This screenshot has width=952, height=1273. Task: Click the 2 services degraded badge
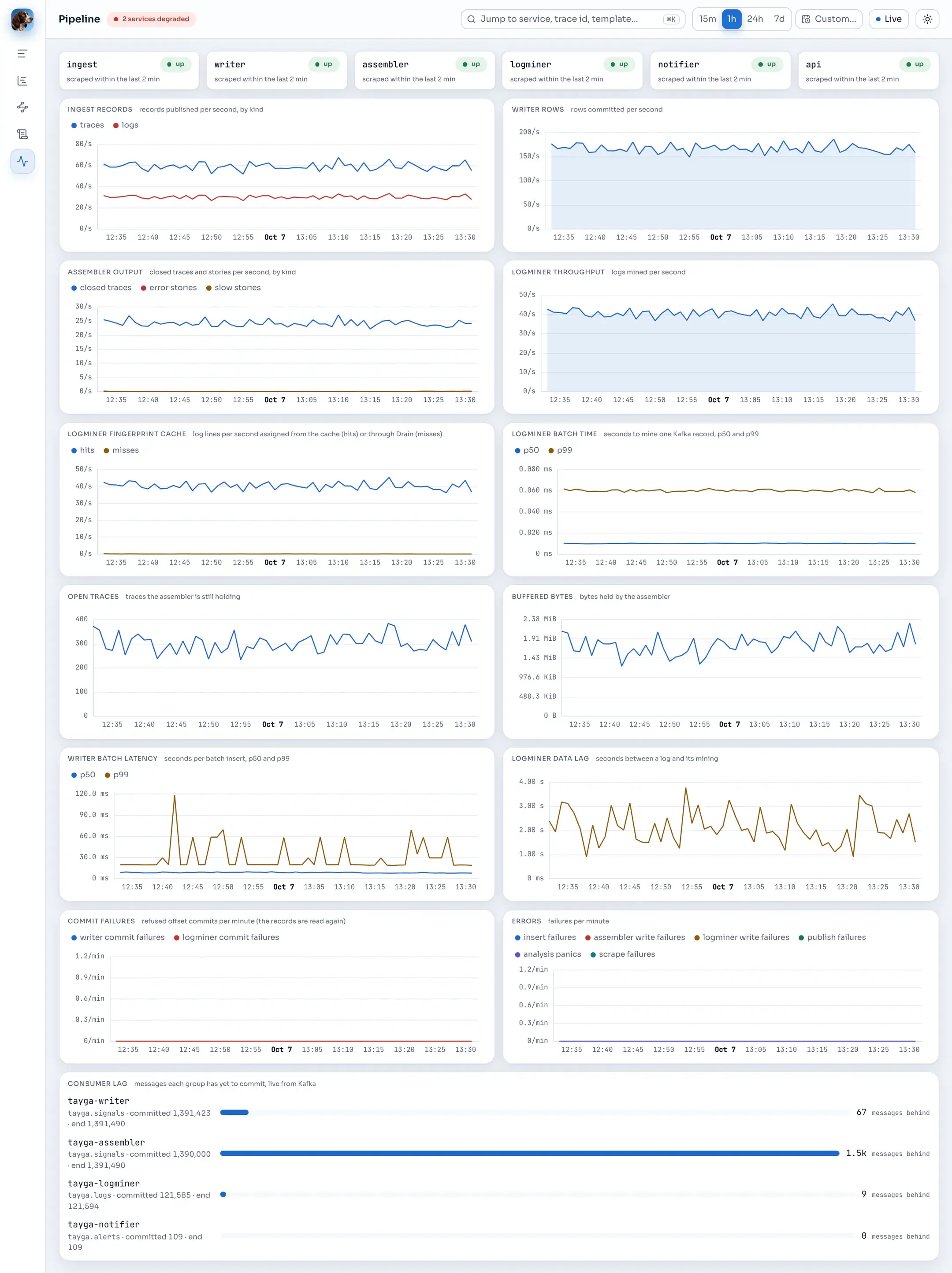151,19
